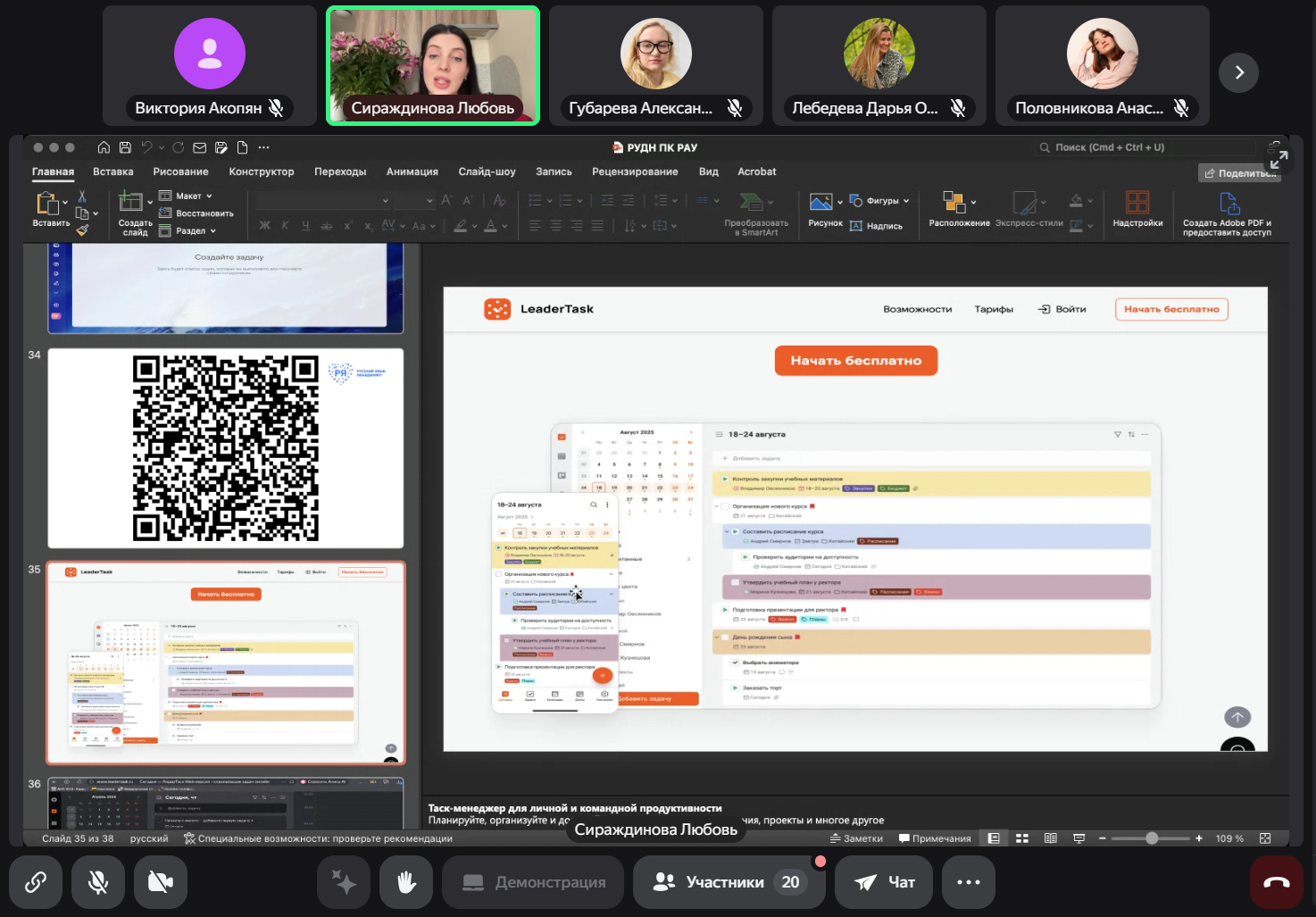Click the Восстановить reset slide button

point(196,213)
